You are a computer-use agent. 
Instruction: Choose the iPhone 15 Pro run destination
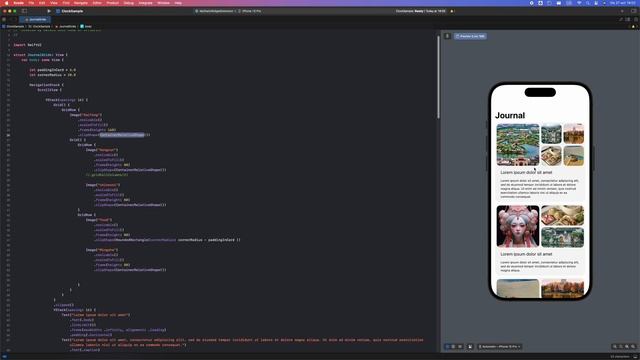click(x=251, y=11)
